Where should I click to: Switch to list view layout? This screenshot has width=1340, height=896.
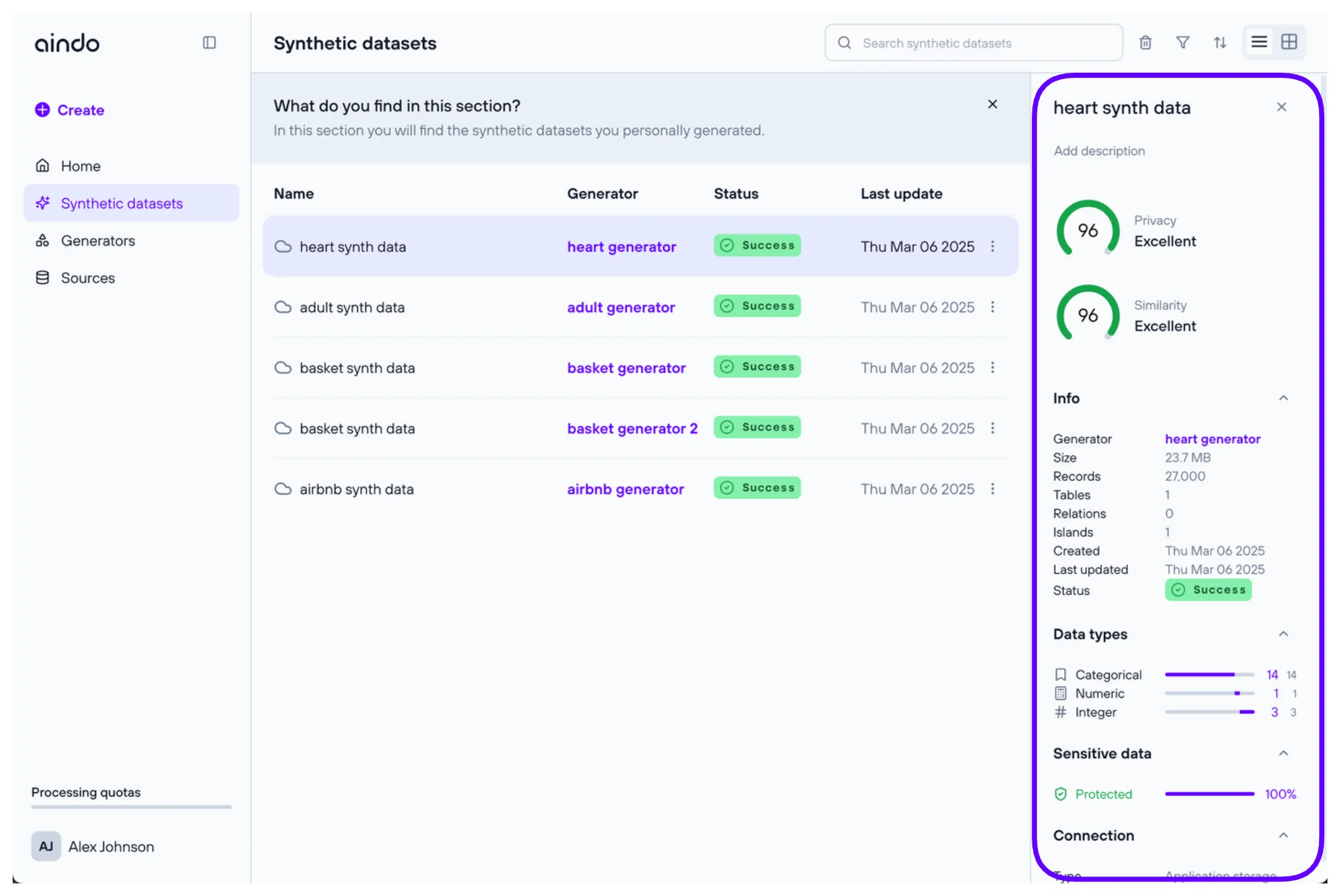(1259, 42)
